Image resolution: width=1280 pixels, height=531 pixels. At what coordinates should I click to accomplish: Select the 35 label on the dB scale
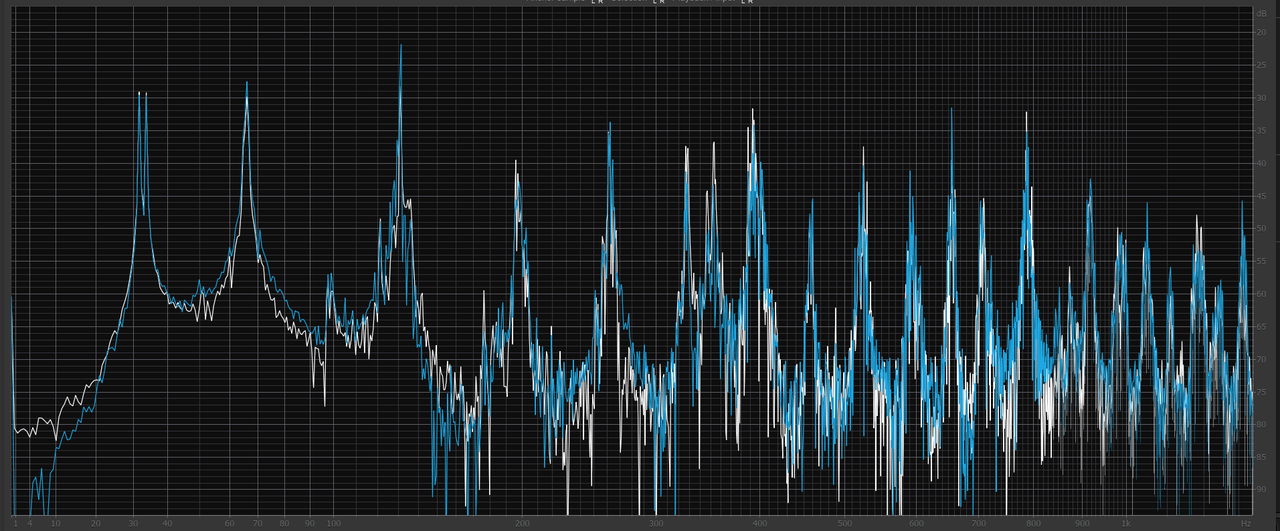[x=1261, y=131]
